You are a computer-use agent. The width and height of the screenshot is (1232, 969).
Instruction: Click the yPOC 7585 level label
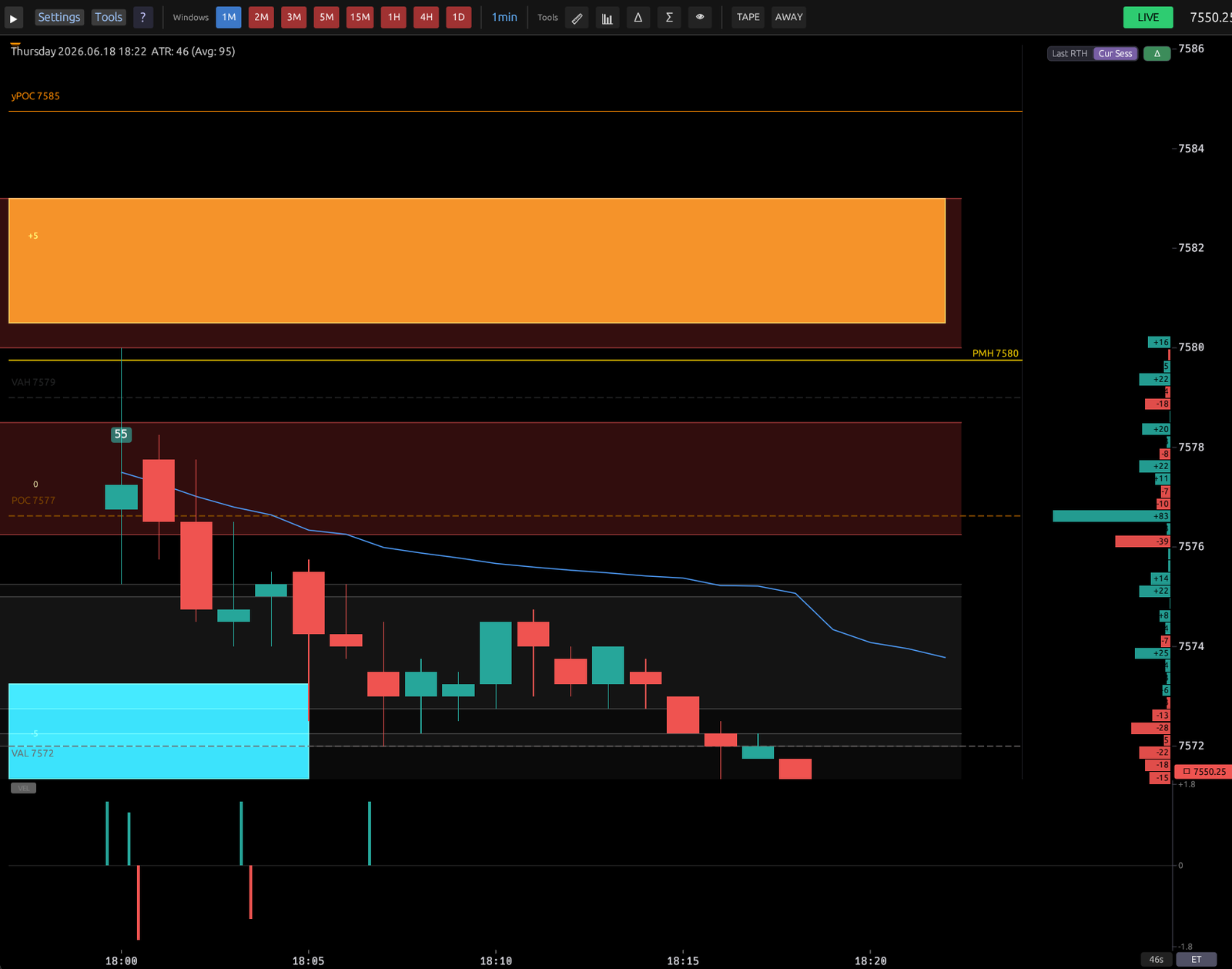tap(35, 96)
